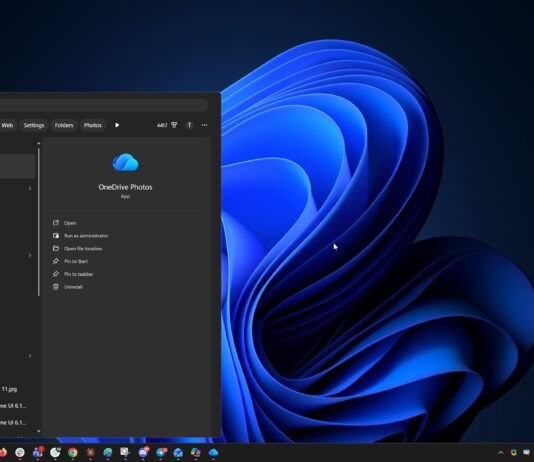
Task: Click the results list vertical scrollbar thumb
Action: point(38,222)
